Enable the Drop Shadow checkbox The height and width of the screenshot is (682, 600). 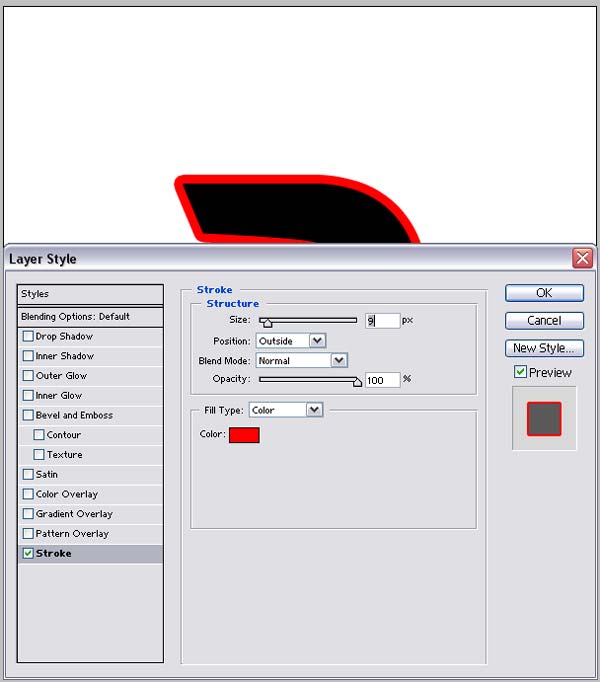(28, 336)
